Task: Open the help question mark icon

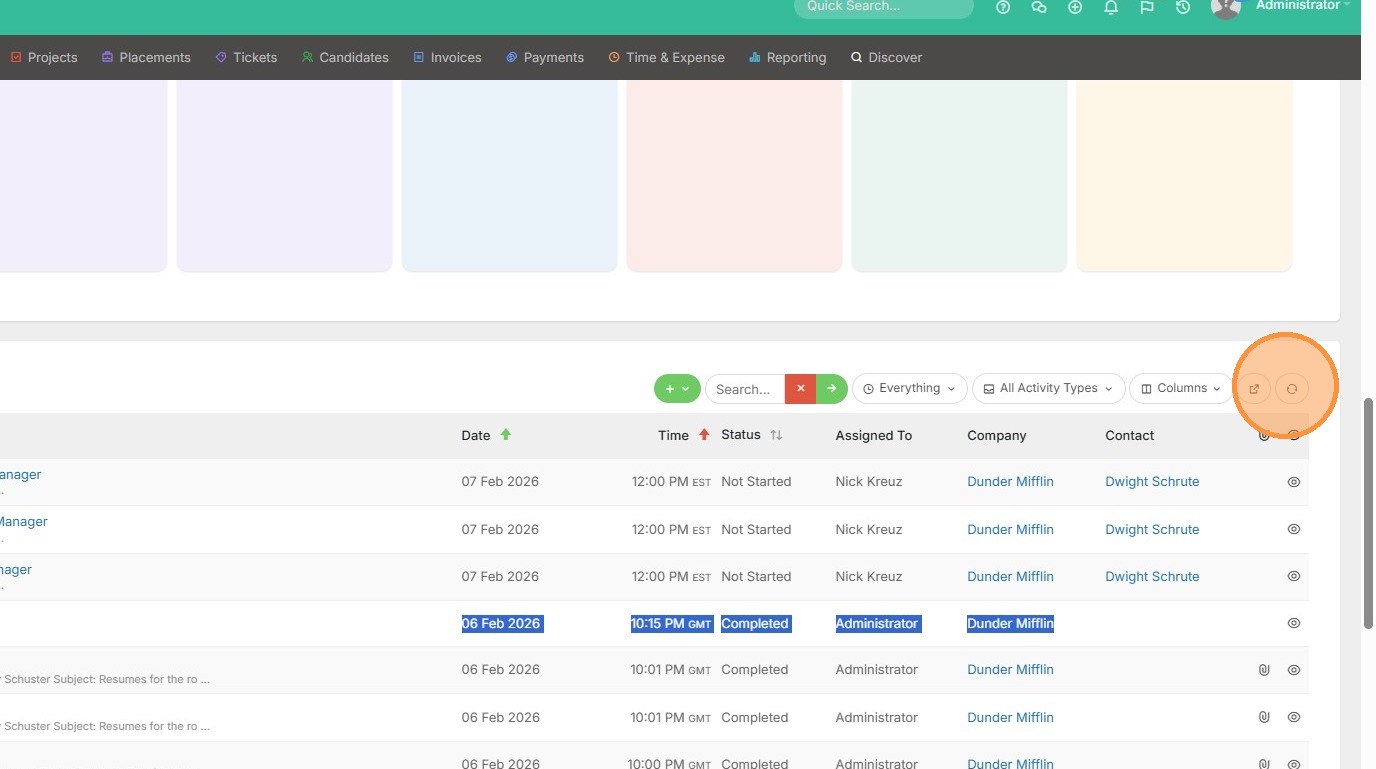Action: (1003, 7)
